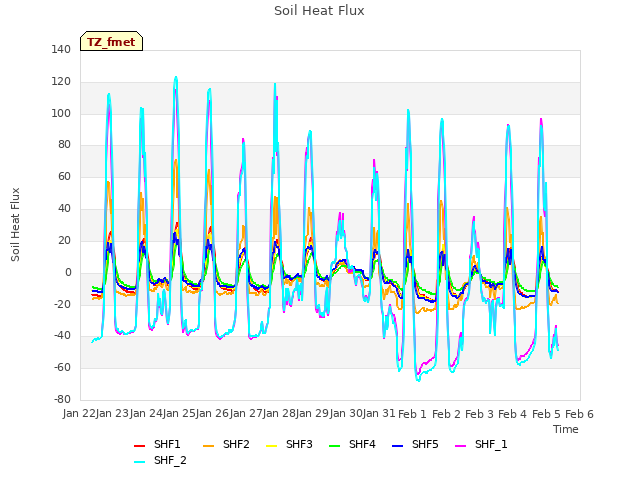Viewport: 640px width, 480px height.
Task: Toggle SHF5 series in legend
Action: pyautogui.click(x=415, y=444)
